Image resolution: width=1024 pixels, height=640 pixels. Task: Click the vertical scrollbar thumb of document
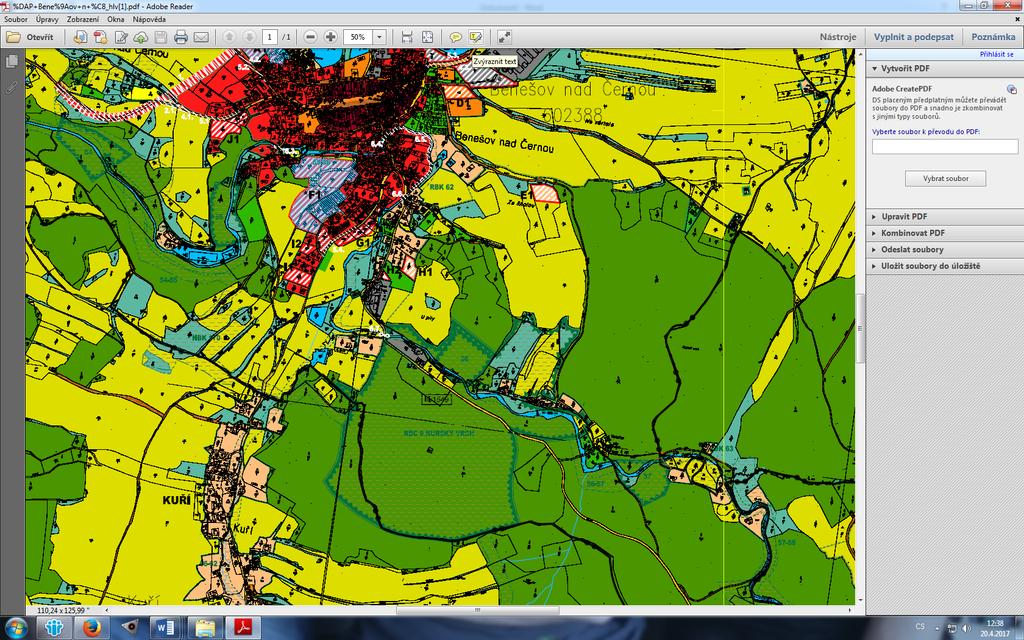(860, 328)
